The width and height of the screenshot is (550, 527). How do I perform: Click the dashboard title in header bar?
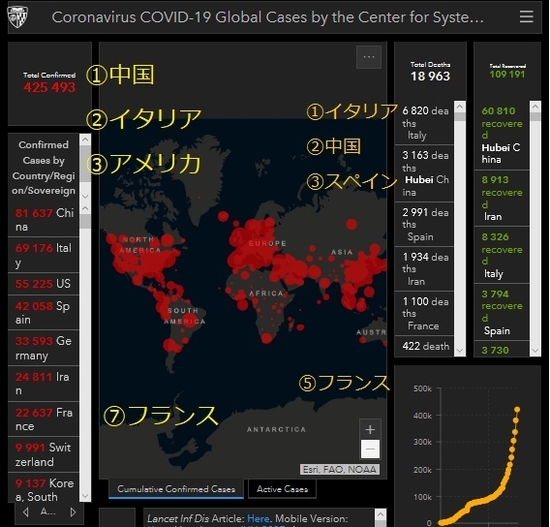(267, 17)
